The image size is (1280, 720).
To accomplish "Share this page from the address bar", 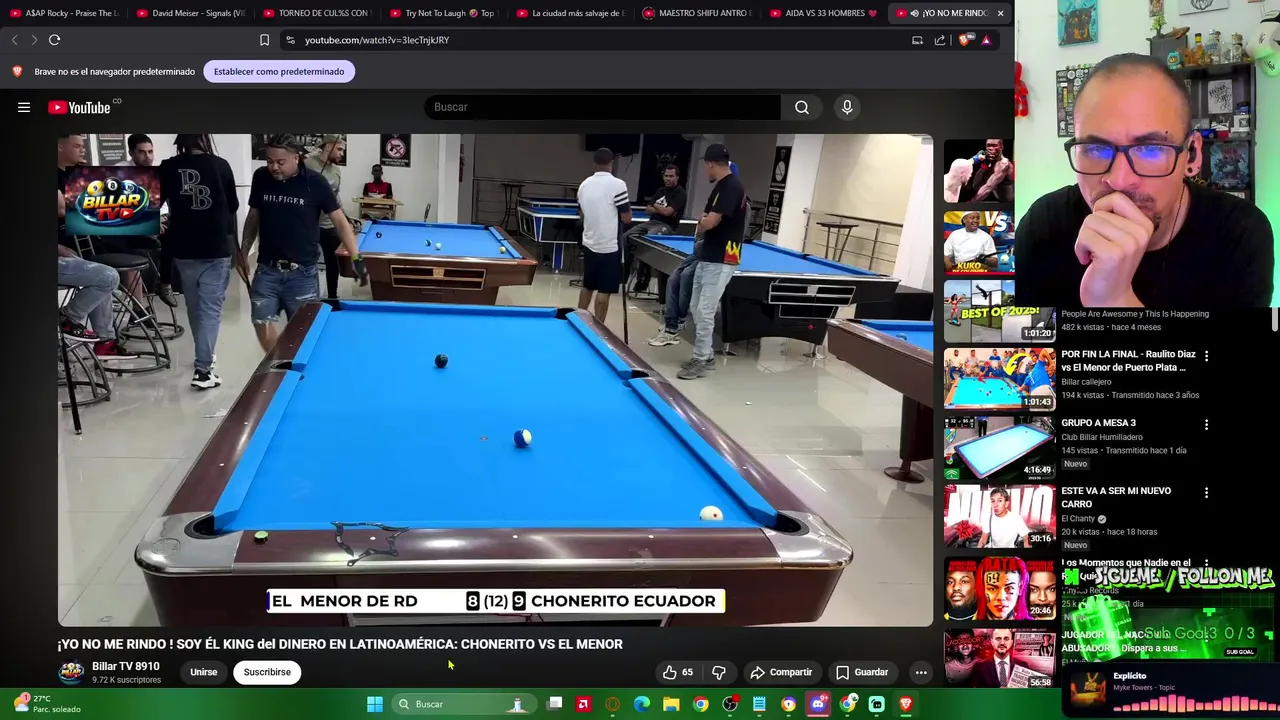I will 940,40.
